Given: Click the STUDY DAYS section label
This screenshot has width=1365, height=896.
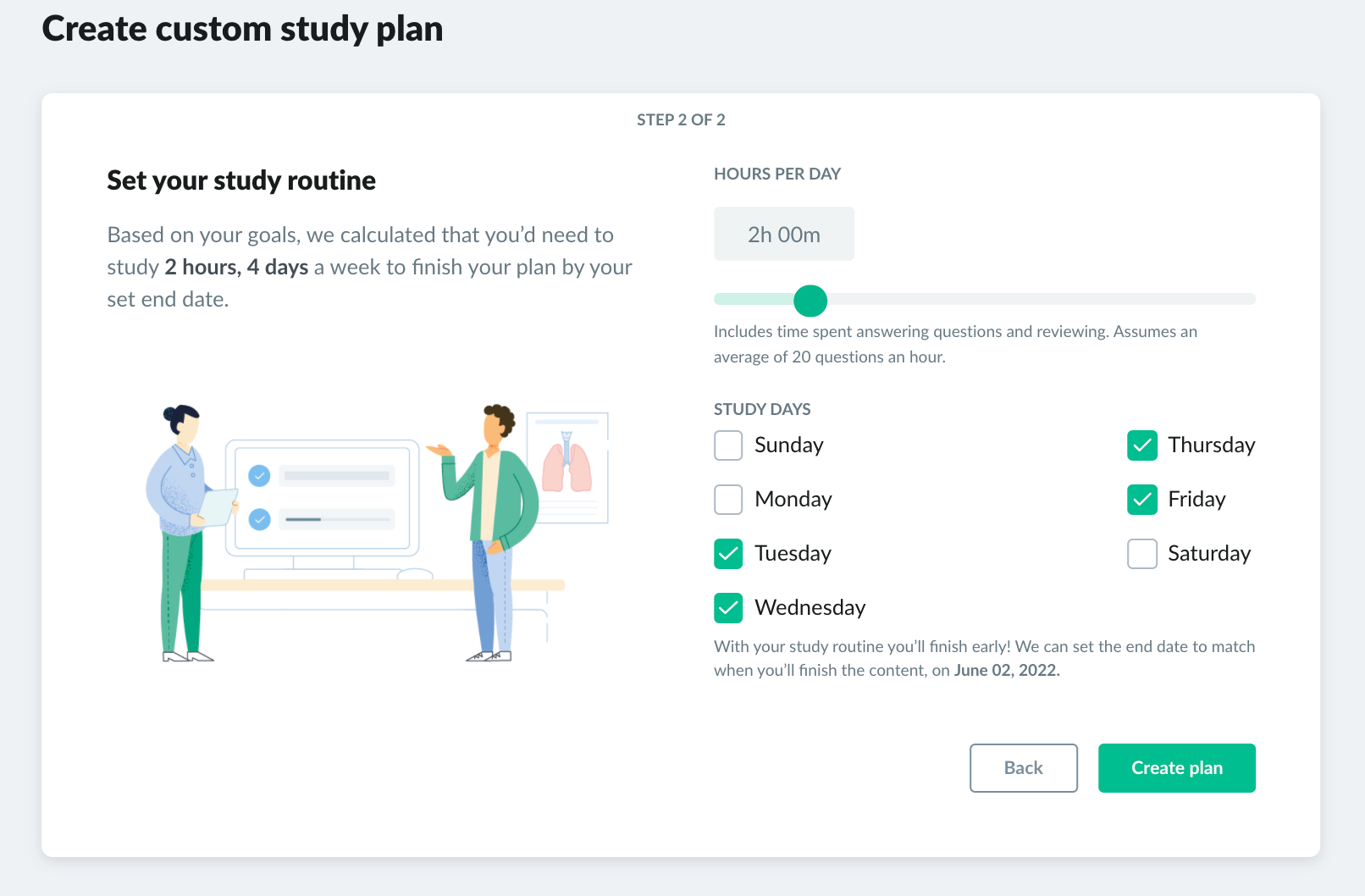Looking at the screenshot, I should coord(761,408).
